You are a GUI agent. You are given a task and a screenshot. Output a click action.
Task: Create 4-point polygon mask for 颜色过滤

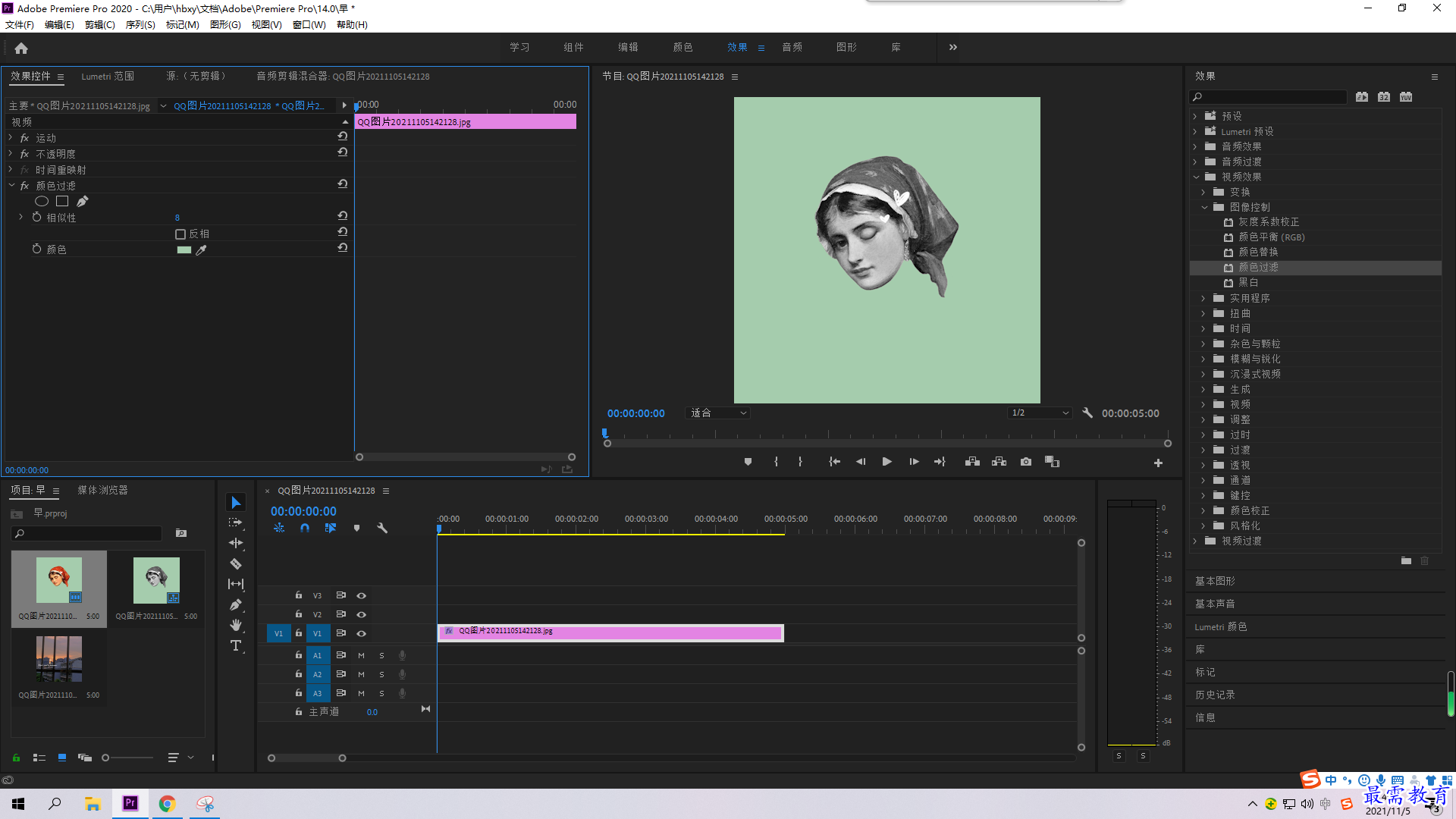point(62,201)
